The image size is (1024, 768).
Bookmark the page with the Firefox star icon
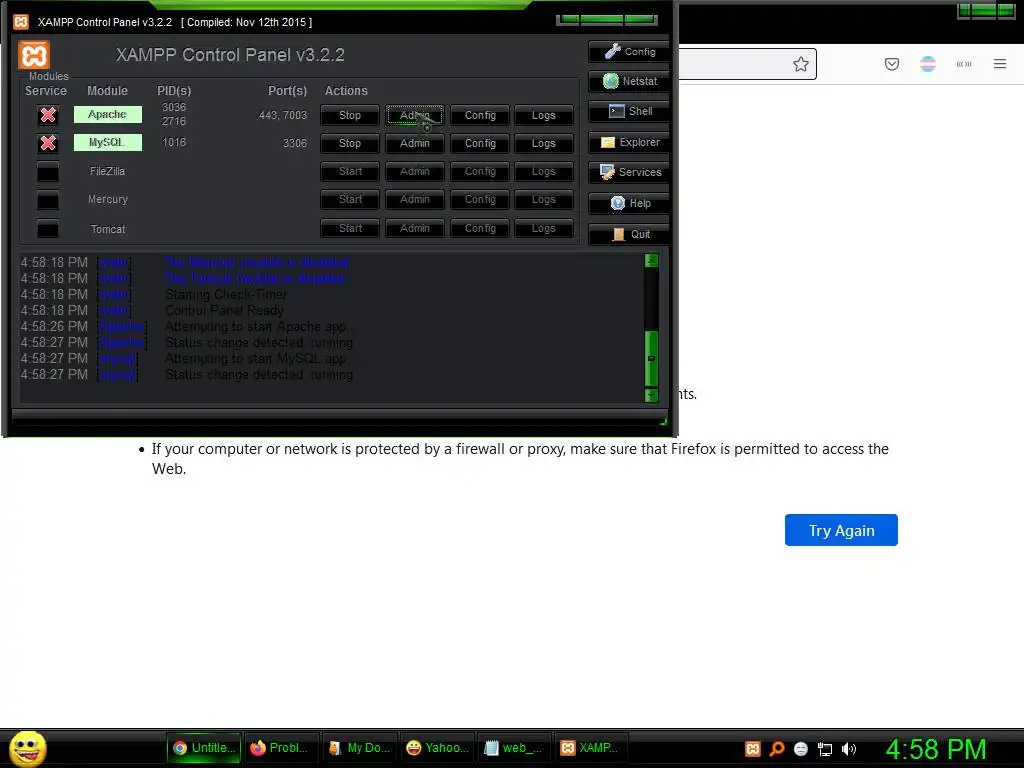(801, 64)
